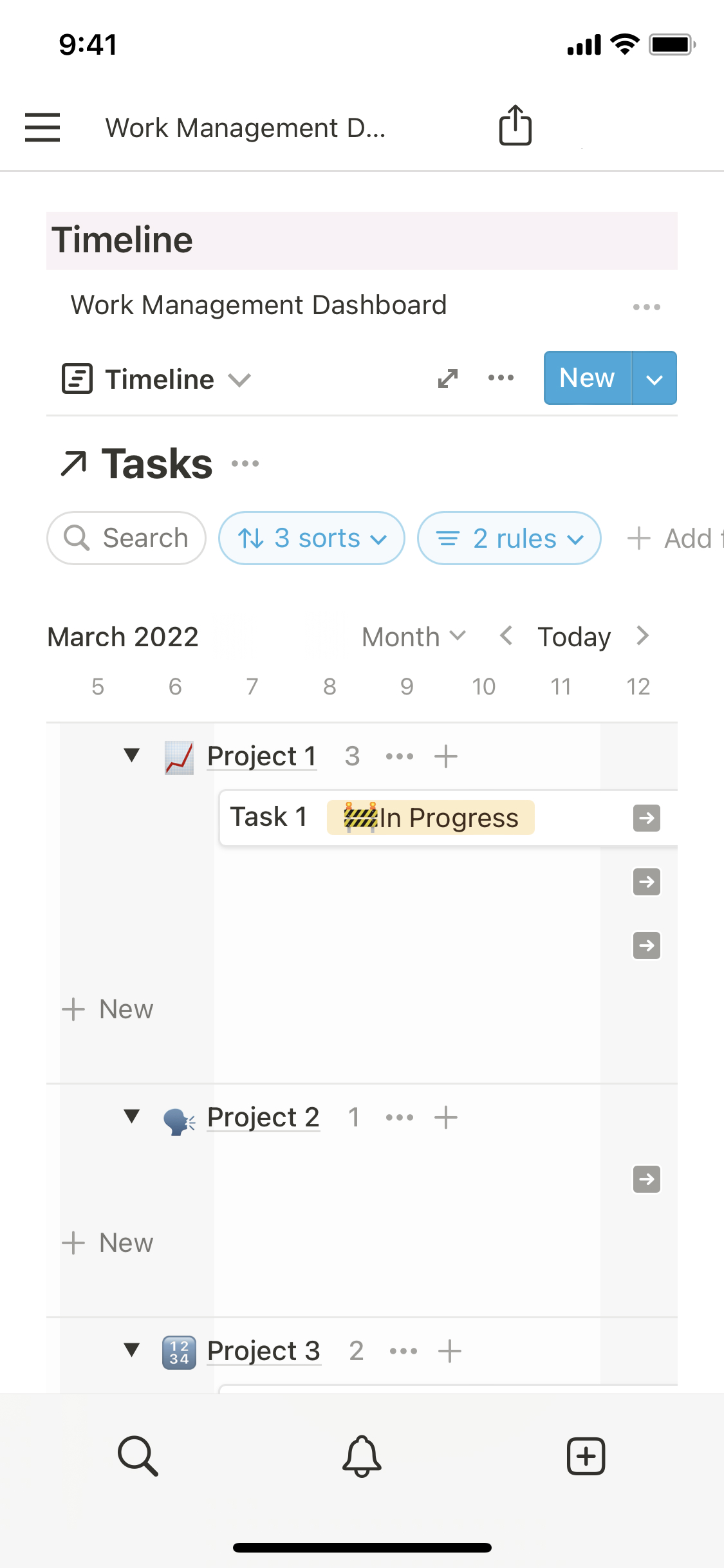The image size is (724, 1568).
Task: Add a task to Project 1 group
Action: click(x=446, y=756)
